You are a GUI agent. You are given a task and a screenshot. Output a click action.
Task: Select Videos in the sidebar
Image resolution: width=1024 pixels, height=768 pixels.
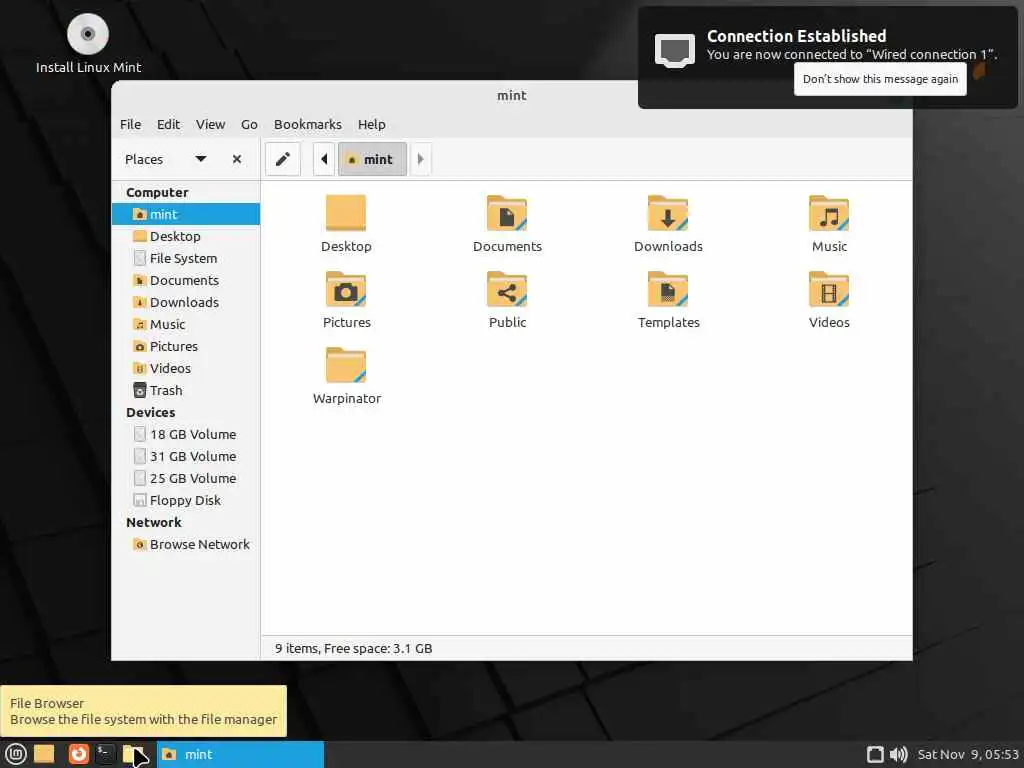point(186,368)
